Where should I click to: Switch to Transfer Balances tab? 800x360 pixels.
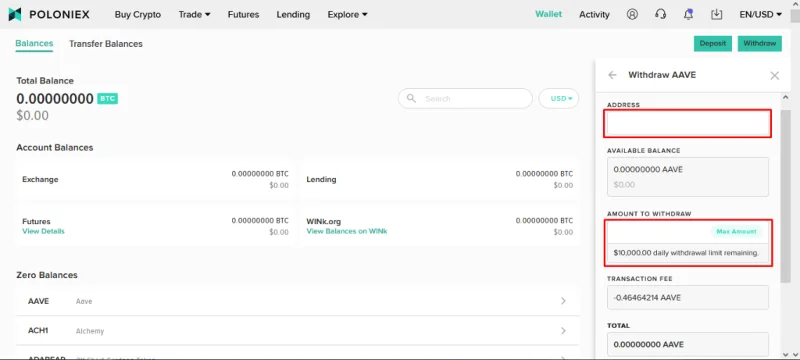pyautogui.click(x=106, y=44)
